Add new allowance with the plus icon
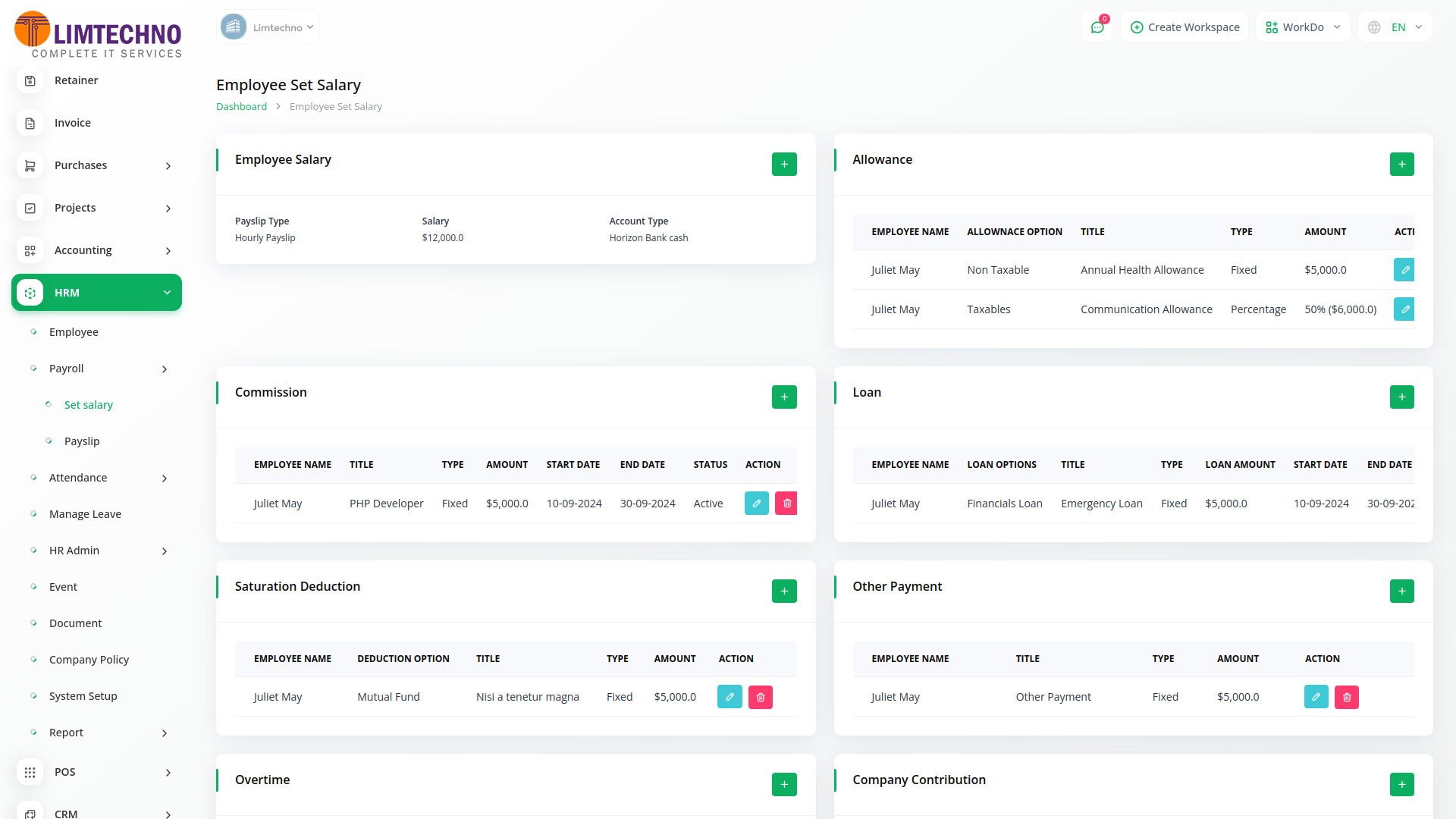The image size is (1456, 819). tap(1401, 165)
